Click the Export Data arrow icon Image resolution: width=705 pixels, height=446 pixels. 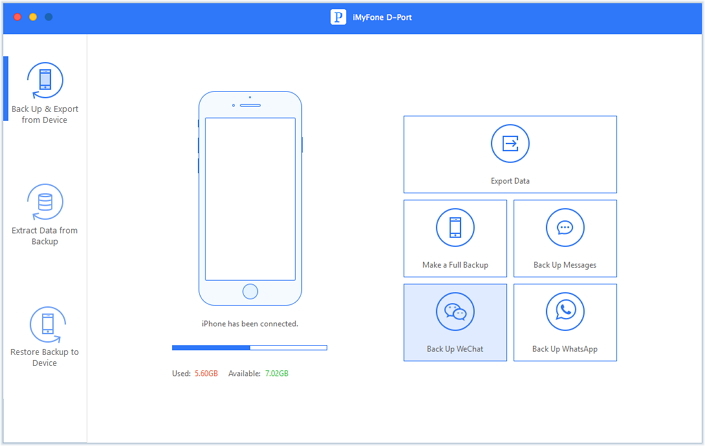coord(510,143)
